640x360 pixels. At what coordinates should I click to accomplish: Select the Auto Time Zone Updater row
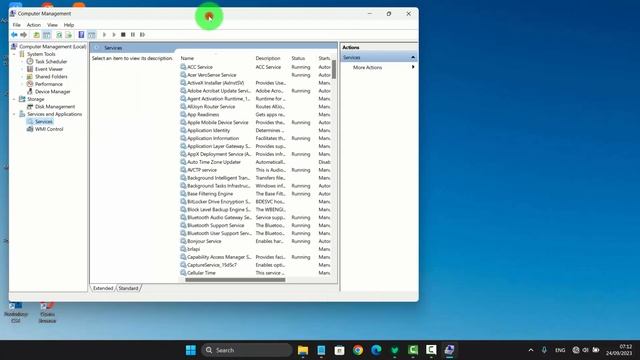[x=255, y=162]
